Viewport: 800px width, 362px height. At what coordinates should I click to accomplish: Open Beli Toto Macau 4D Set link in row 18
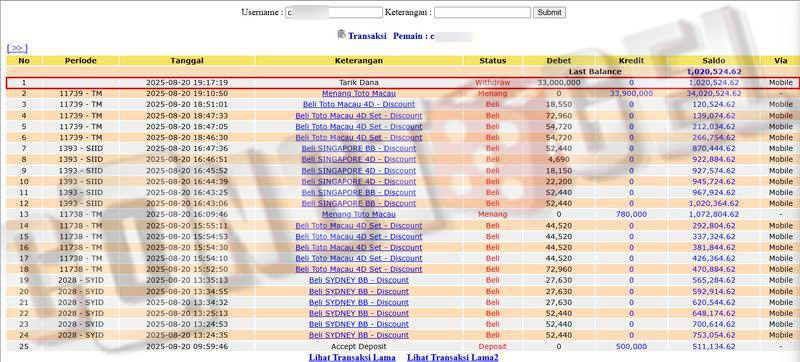point(359,269)
